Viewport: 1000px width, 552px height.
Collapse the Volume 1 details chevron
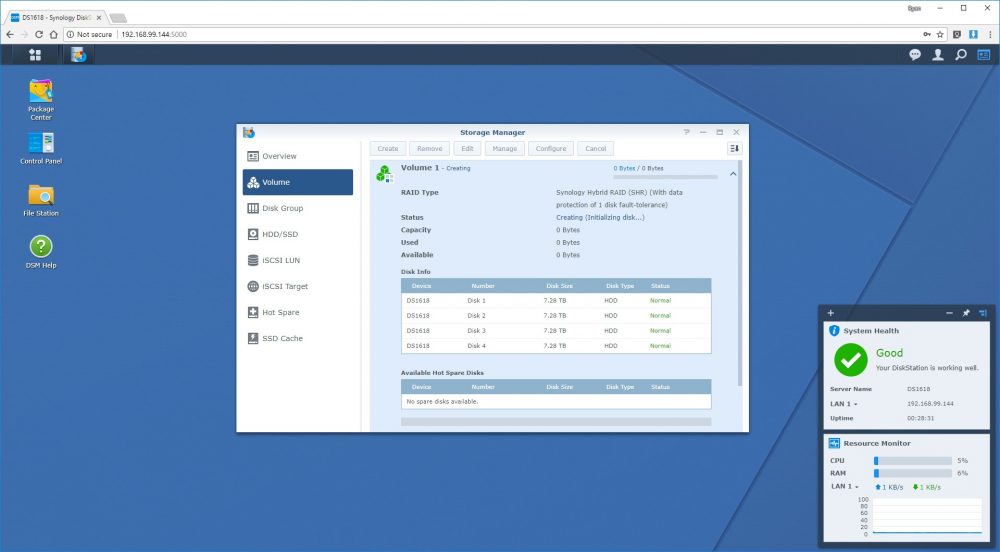click(733, 173)
